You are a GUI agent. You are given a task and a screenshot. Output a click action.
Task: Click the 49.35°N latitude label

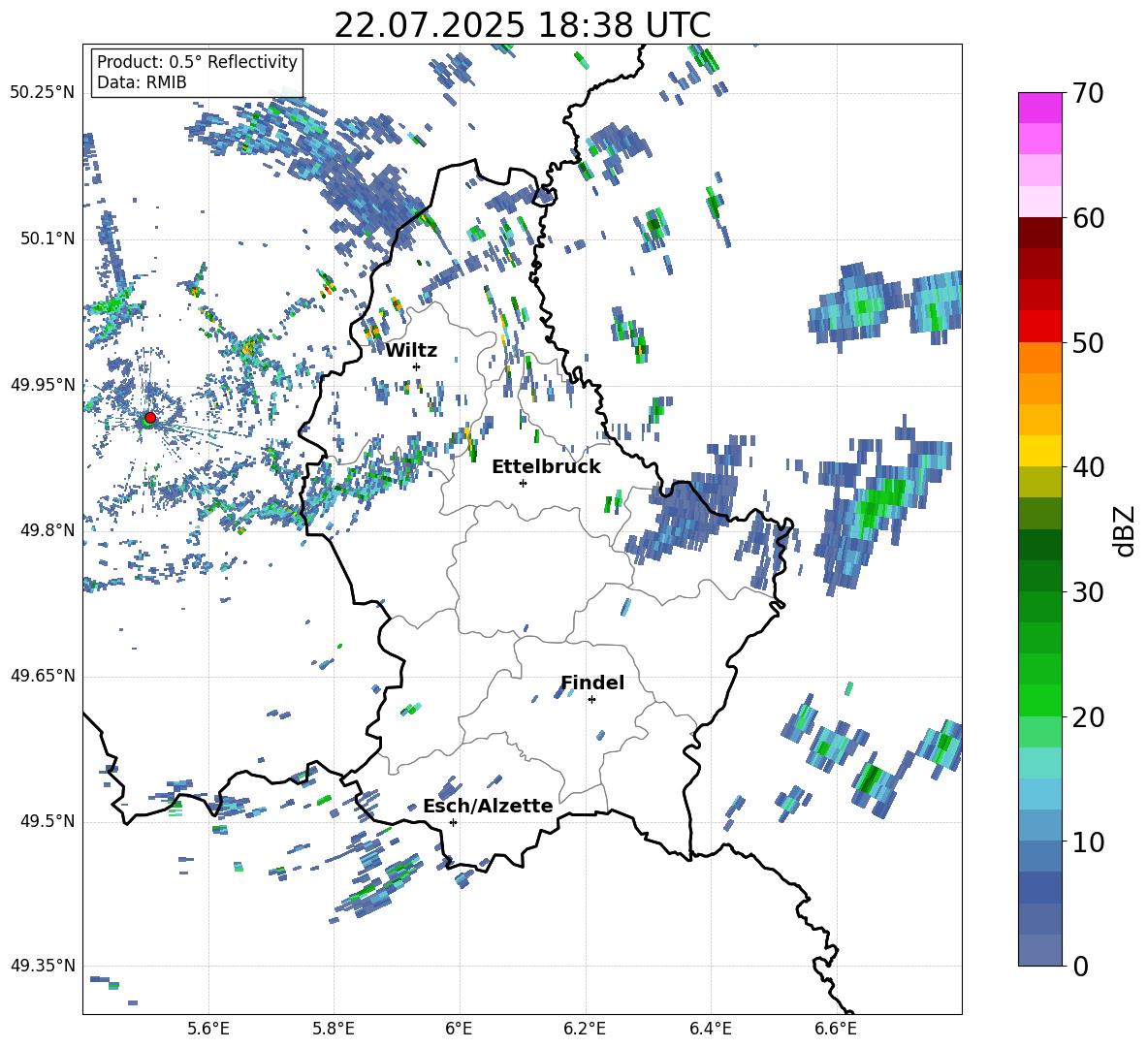pyautogui.click(x=43, y=966)
